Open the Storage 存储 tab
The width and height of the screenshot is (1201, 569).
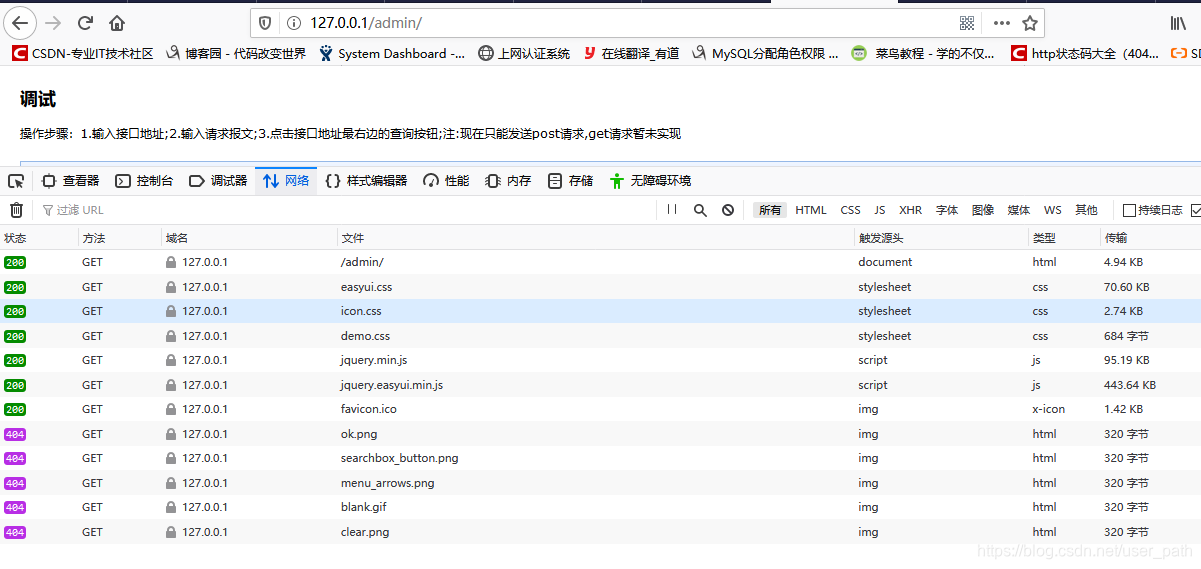tap(570, 181)
